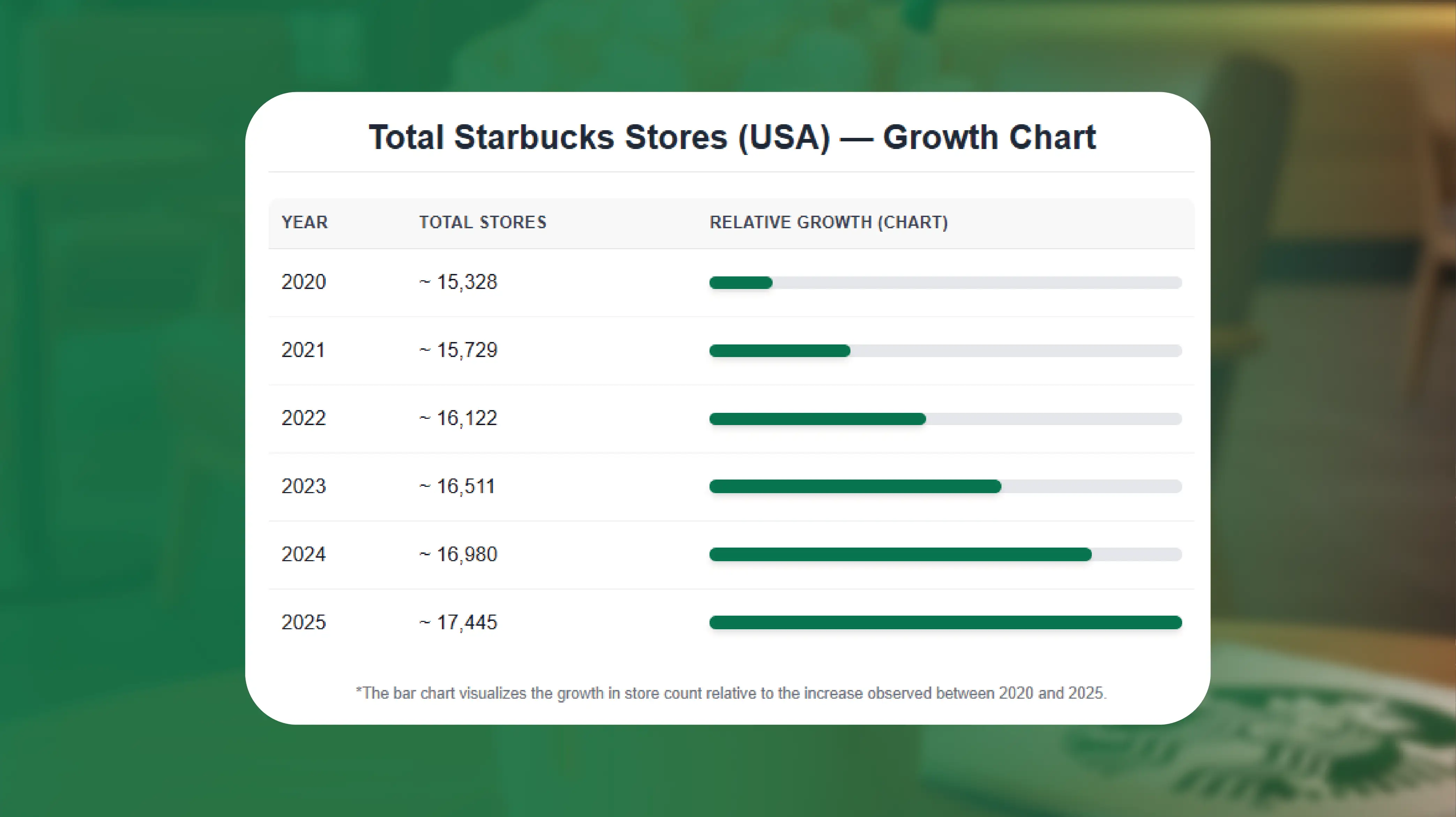This screenshot has height=817, width=1456.
Task: Click the 2022 relative growth bar
Action: pyautogui.click(x=817, y=419)
